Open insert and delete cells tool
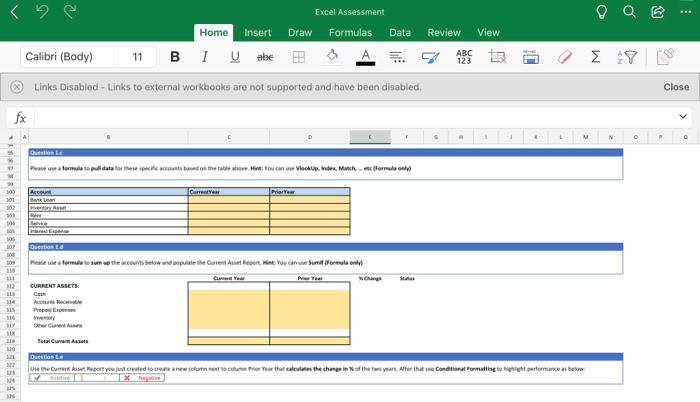 click(497, 57)
